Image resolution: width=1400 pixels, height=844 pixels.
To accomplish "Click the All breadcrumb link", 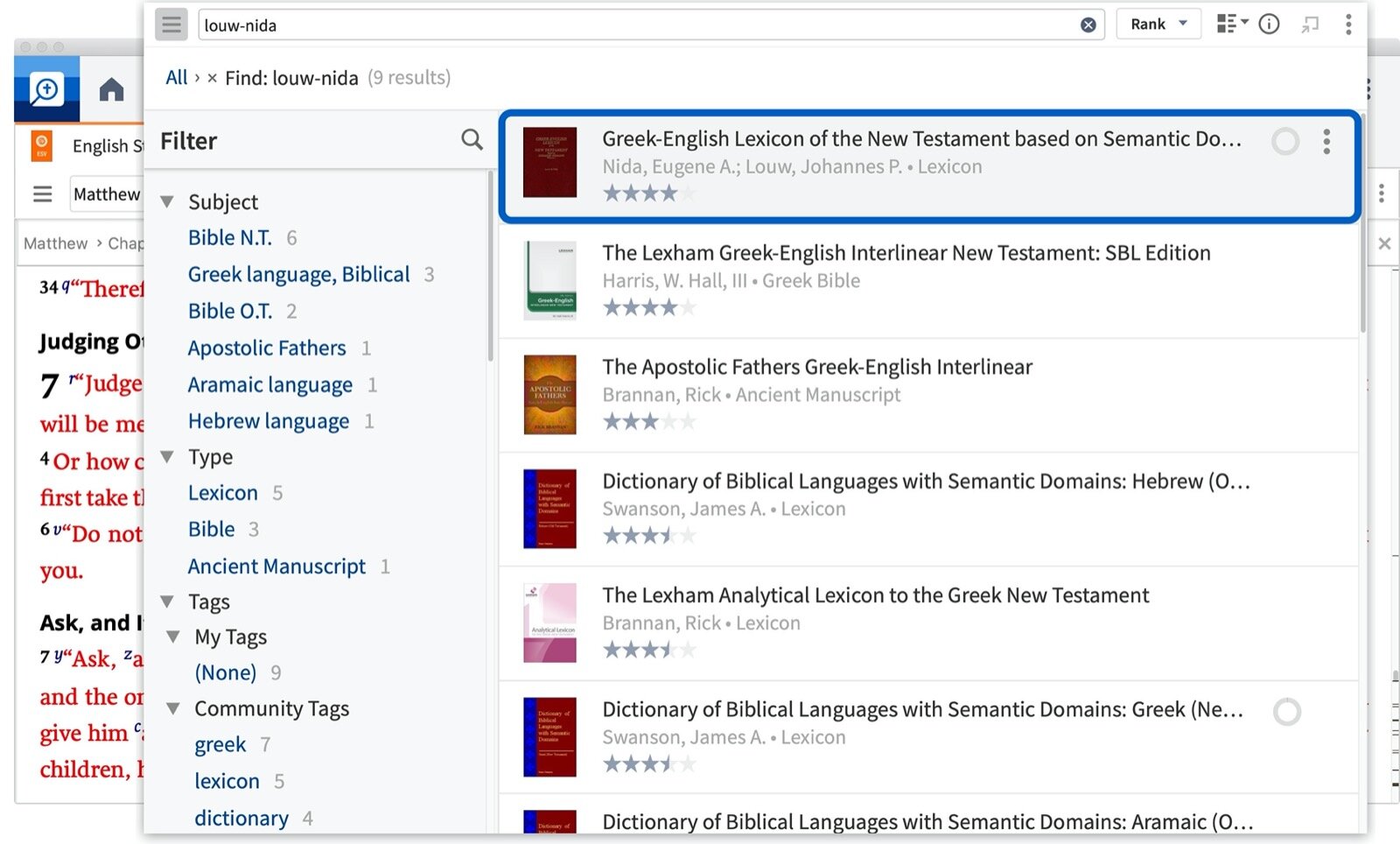I will click(x=177, y=77).
